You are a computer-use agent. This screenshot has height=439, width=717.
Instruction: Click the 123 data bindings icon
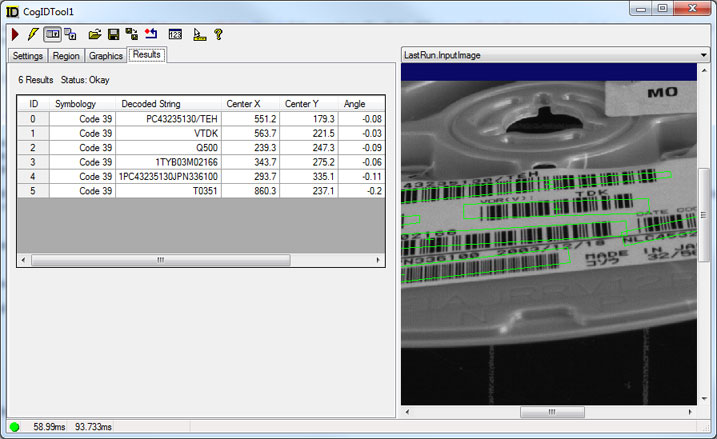point(175,34)
